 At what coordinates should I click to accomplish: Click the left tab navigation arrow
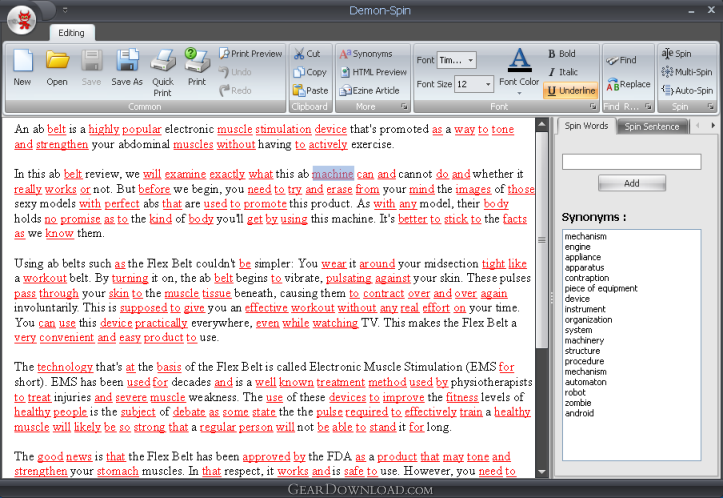697,125
